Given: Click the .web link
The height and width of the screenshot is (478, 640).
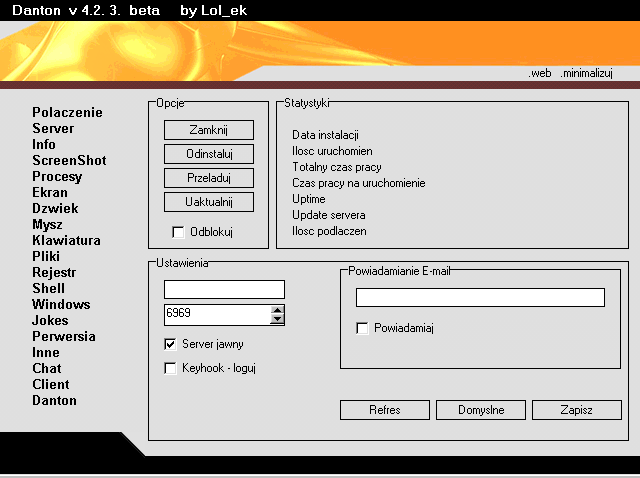Looking at the screenshot, I should tap(540, 73).
